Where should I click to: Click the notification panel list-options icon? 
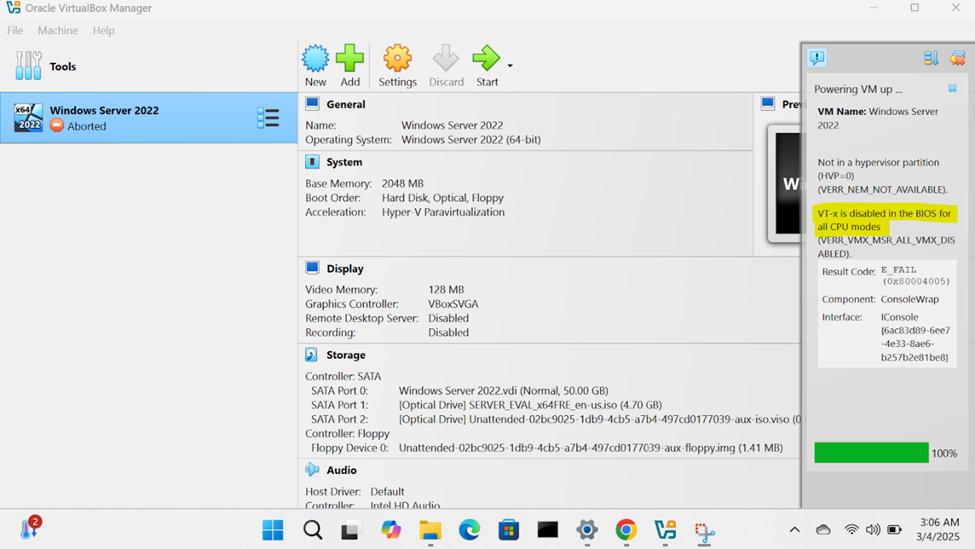[x=931, y=58]
